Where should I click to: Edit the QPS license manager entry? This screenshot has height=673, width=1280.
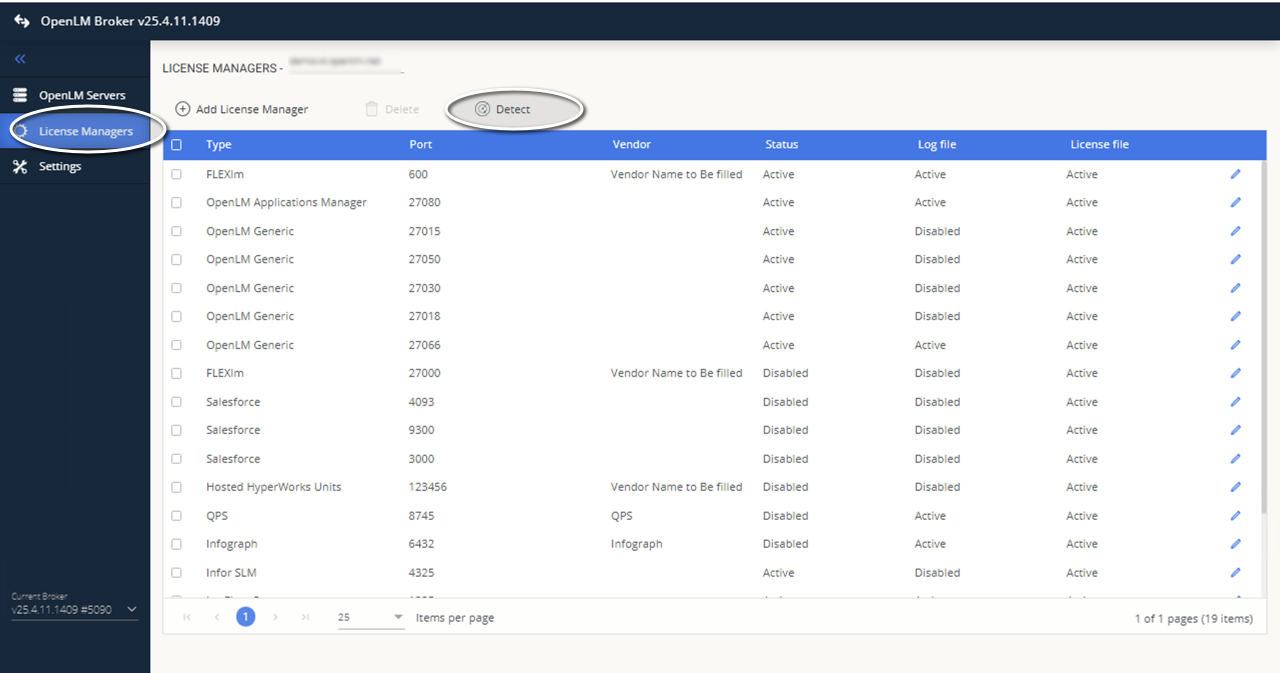1234,515
